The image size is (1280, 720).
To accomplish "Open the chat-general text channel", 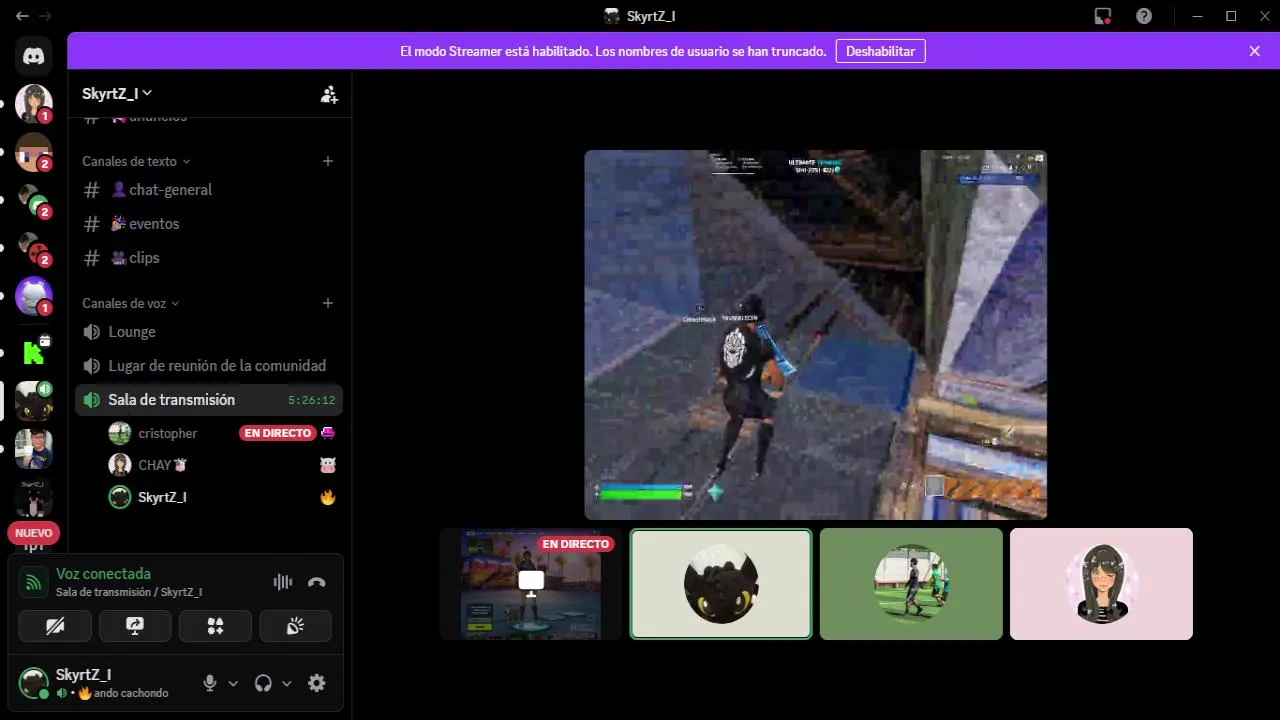I will click(x=209, y=190).
